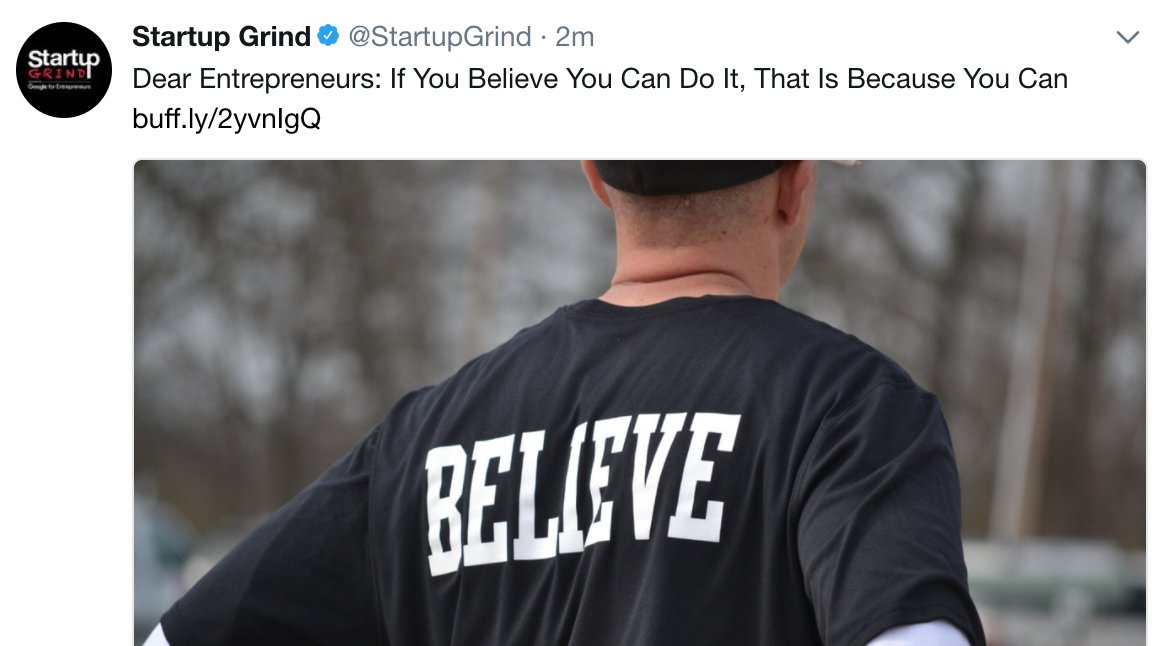
Task: Open the BELIEVE shirt photo
Action: [x=640, y=403]
